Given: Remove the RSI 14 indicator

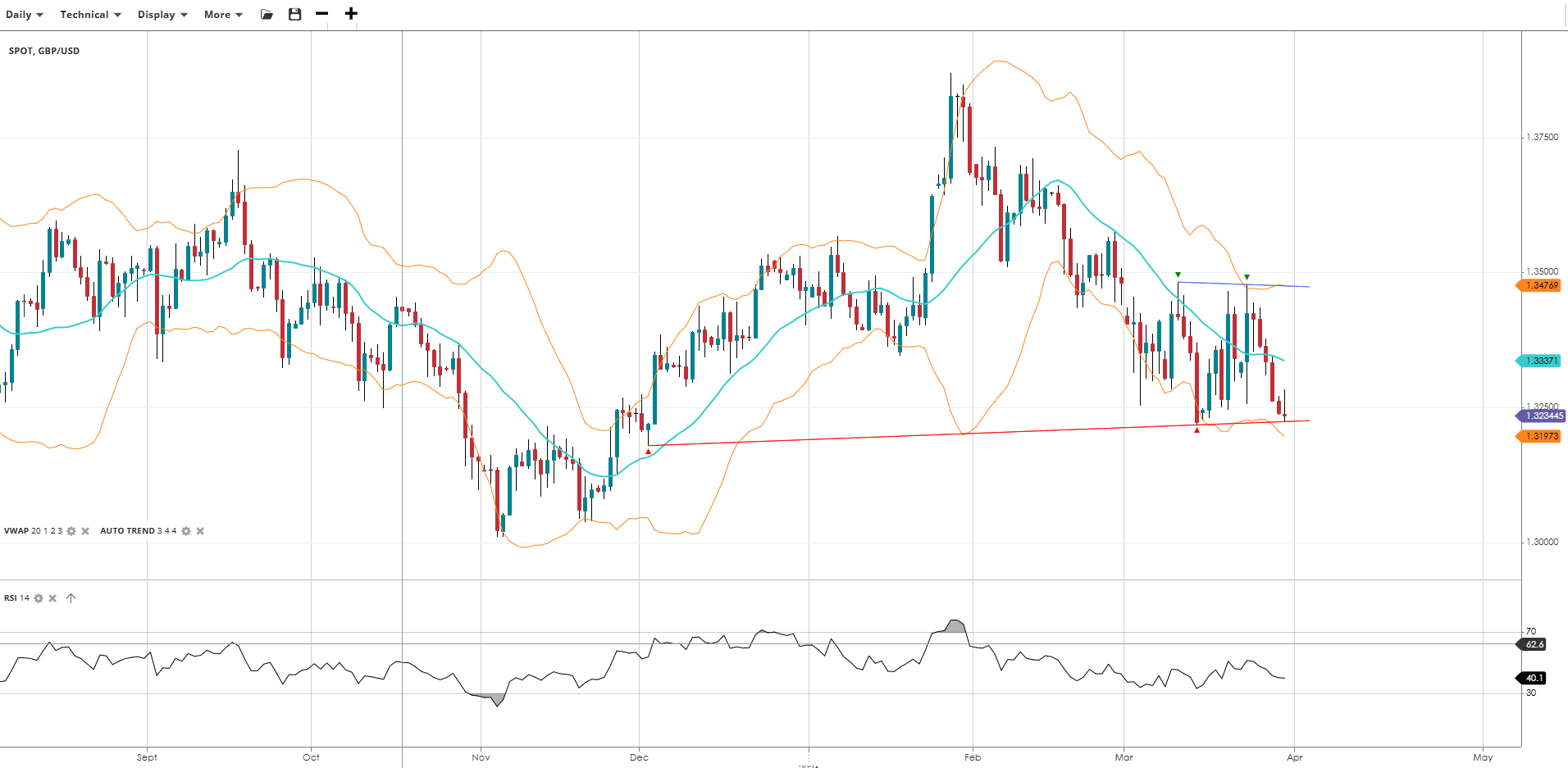Looking at the screenshot, I should point(52,598).
